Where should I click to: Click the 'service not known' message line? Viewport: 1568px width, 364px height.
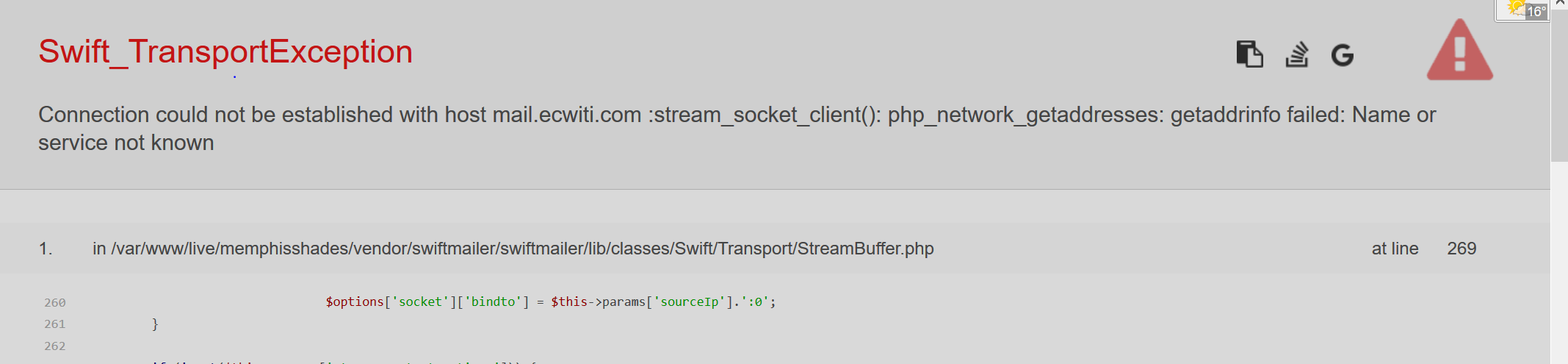(x=126, y=143)
